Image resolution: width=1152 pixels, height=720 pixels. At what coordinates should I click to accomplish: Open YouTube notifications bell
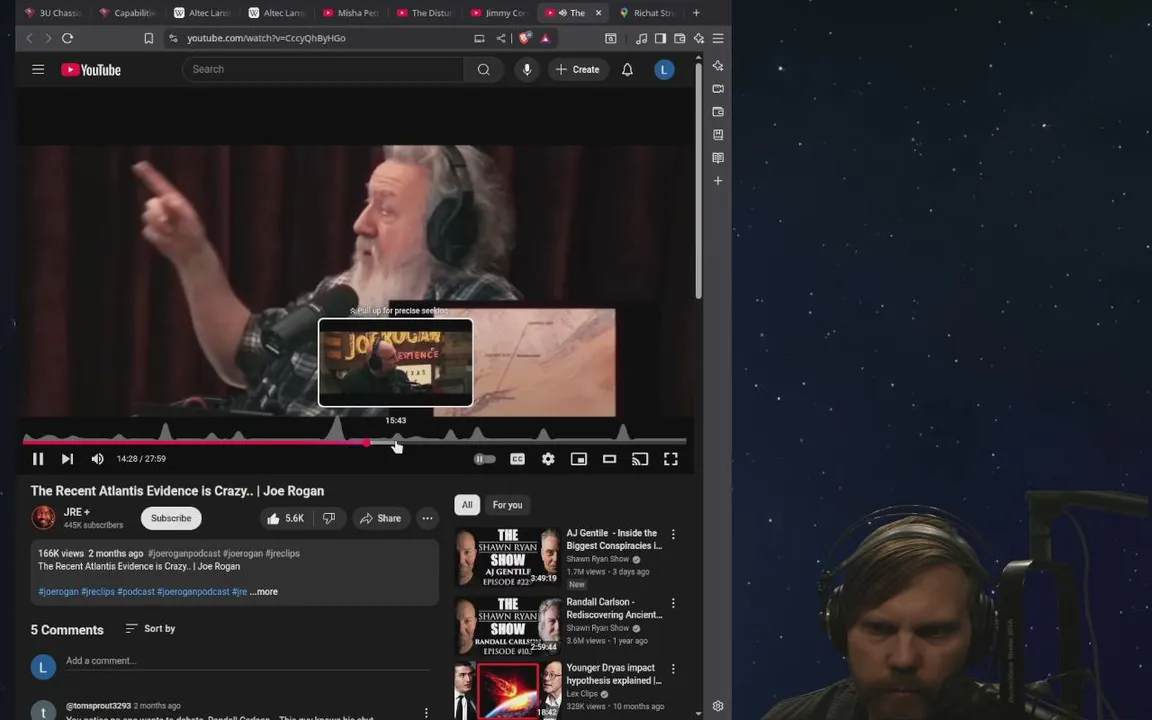point(627,70)
